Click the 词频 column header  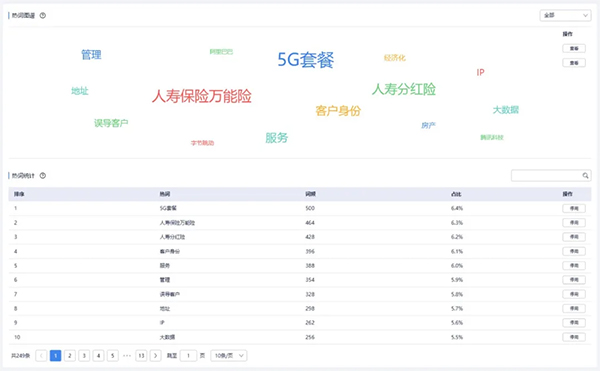click(x=310, y=194)
